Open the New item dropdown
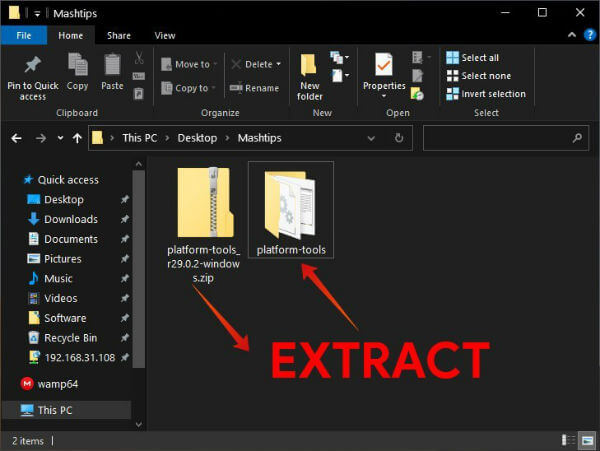600x451 pixels. (x=339, y=58)
